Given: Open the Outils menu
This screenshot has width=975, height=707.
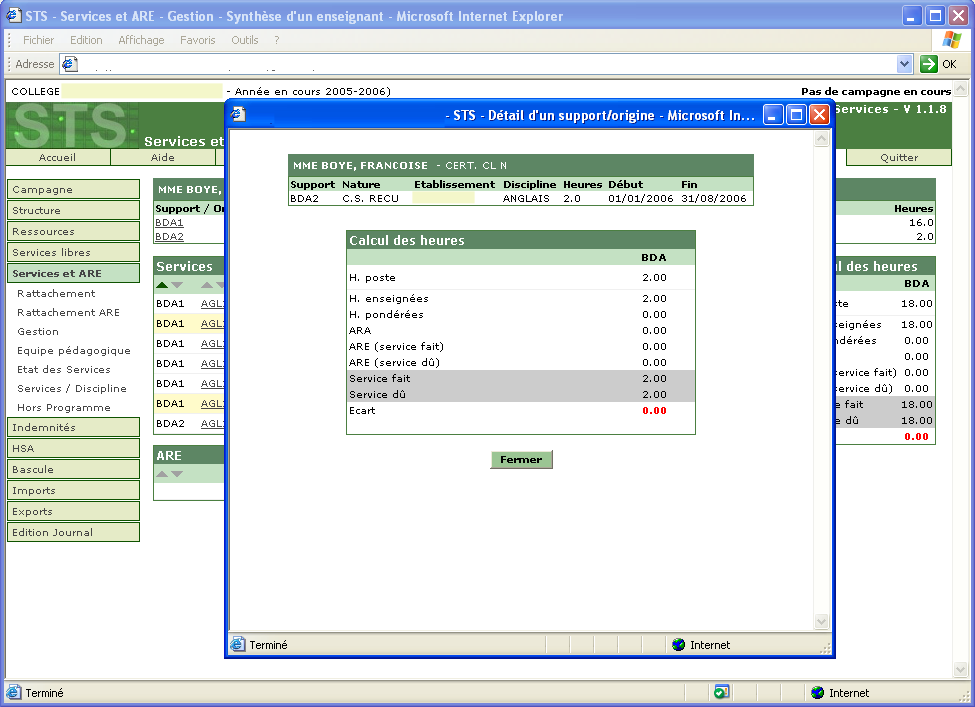Looking at the screenshot, I should click(x=244, y=40).
